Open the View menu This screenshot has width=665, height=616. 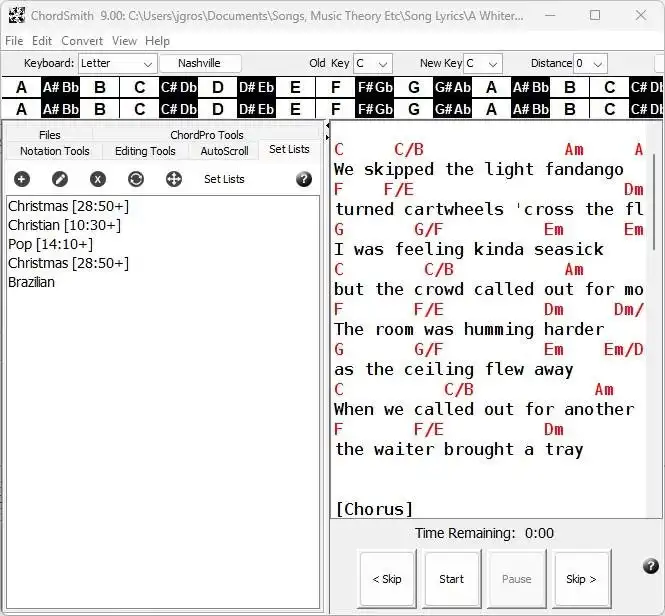point(124,41)
